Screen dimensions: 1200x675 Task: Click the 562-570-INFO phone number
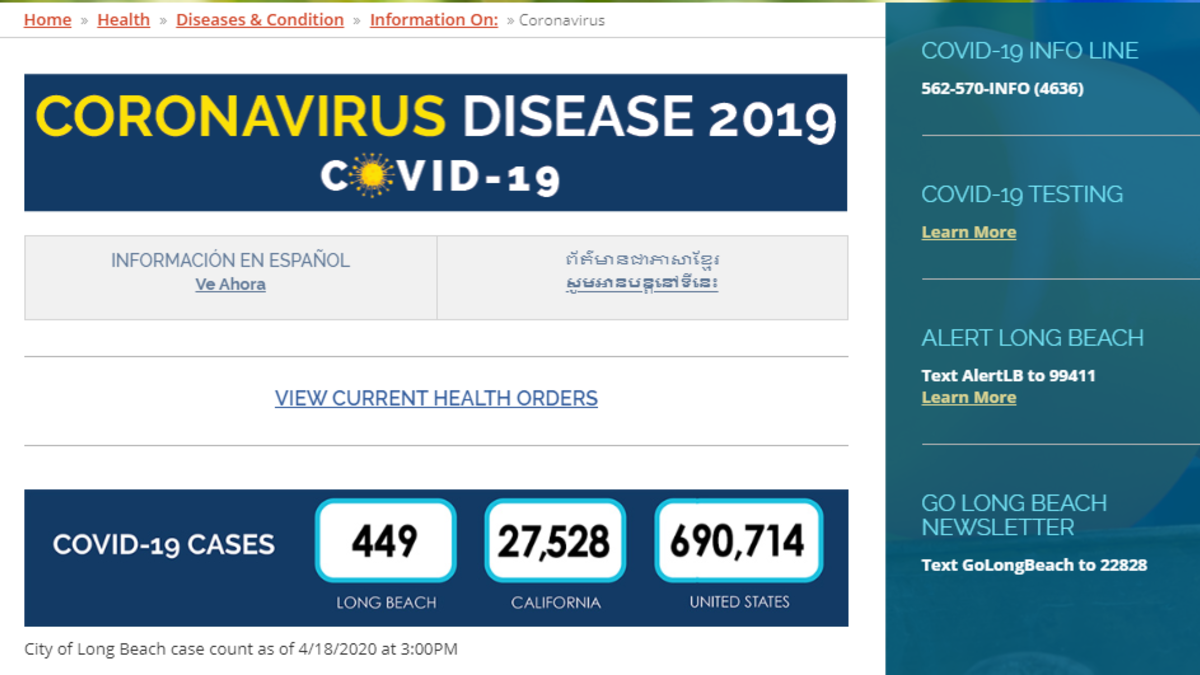click(1002, 88)
